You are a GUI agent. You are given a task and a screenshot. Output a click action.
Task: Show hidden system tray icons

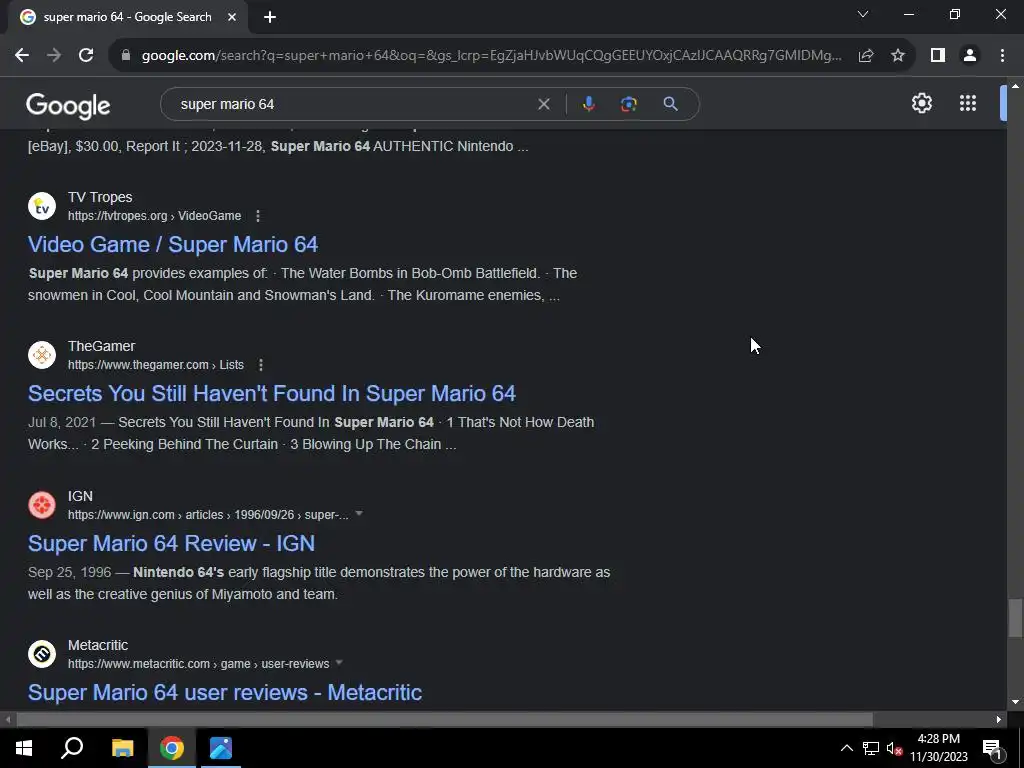[846, 748]
